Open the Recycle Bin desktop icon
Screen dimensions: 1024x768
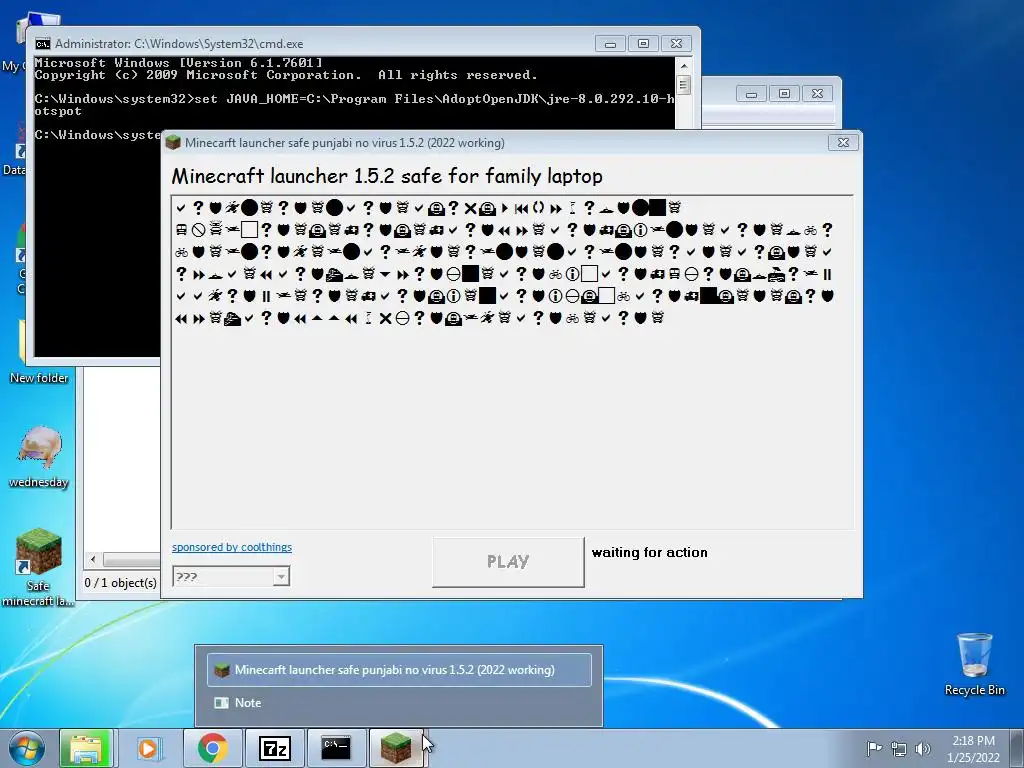click(x=974, y=664)
